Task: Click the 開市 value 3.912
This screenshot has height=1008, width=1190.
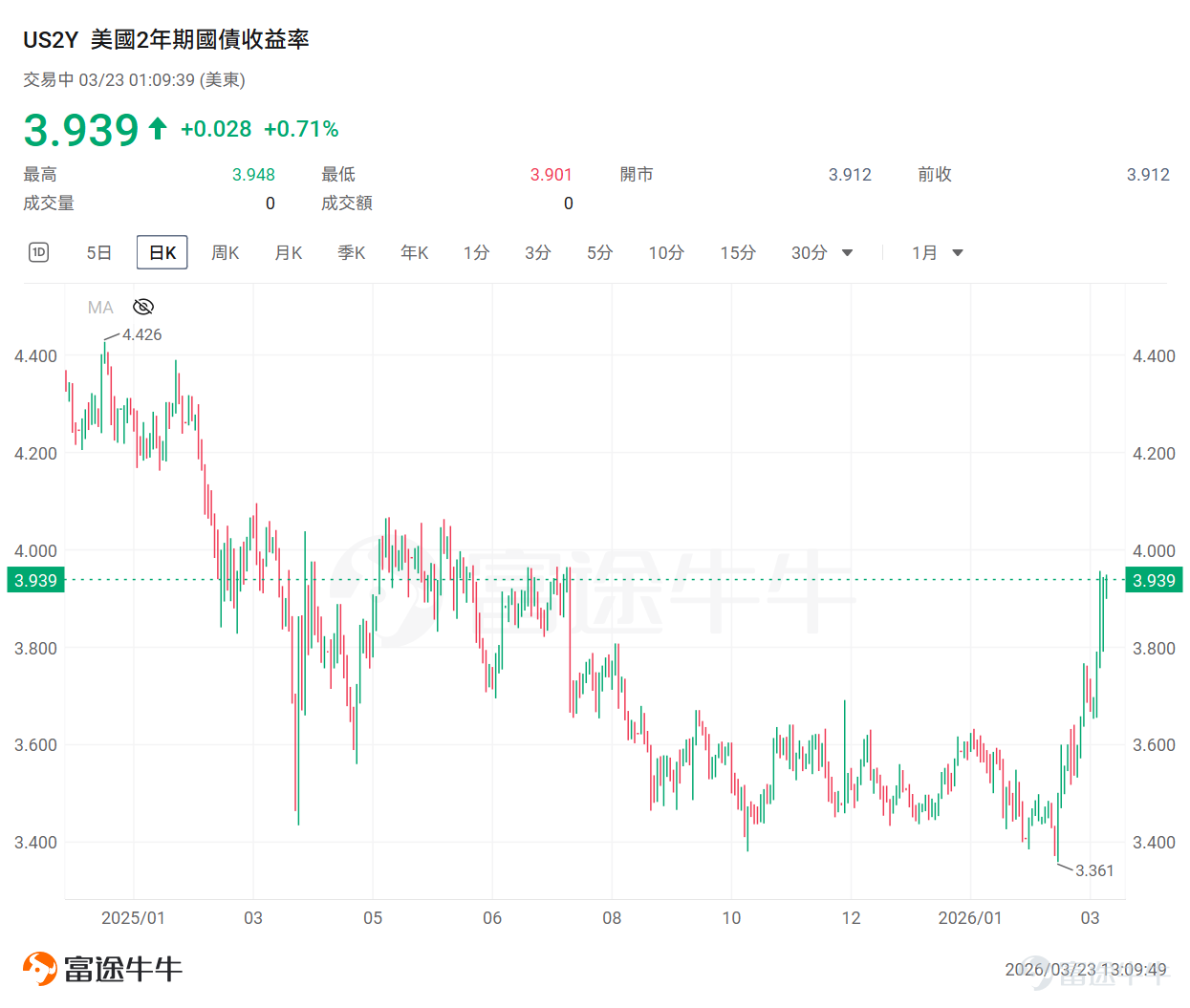Action: coord(850,175)
